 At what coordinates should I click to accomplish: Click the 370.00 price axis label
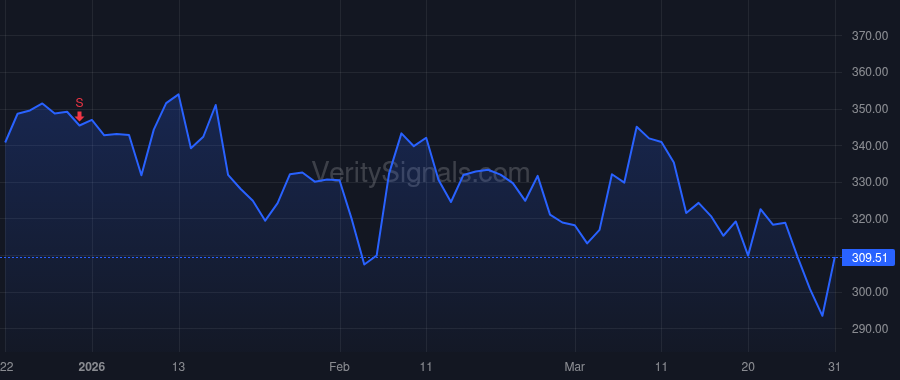coord(870,36)
